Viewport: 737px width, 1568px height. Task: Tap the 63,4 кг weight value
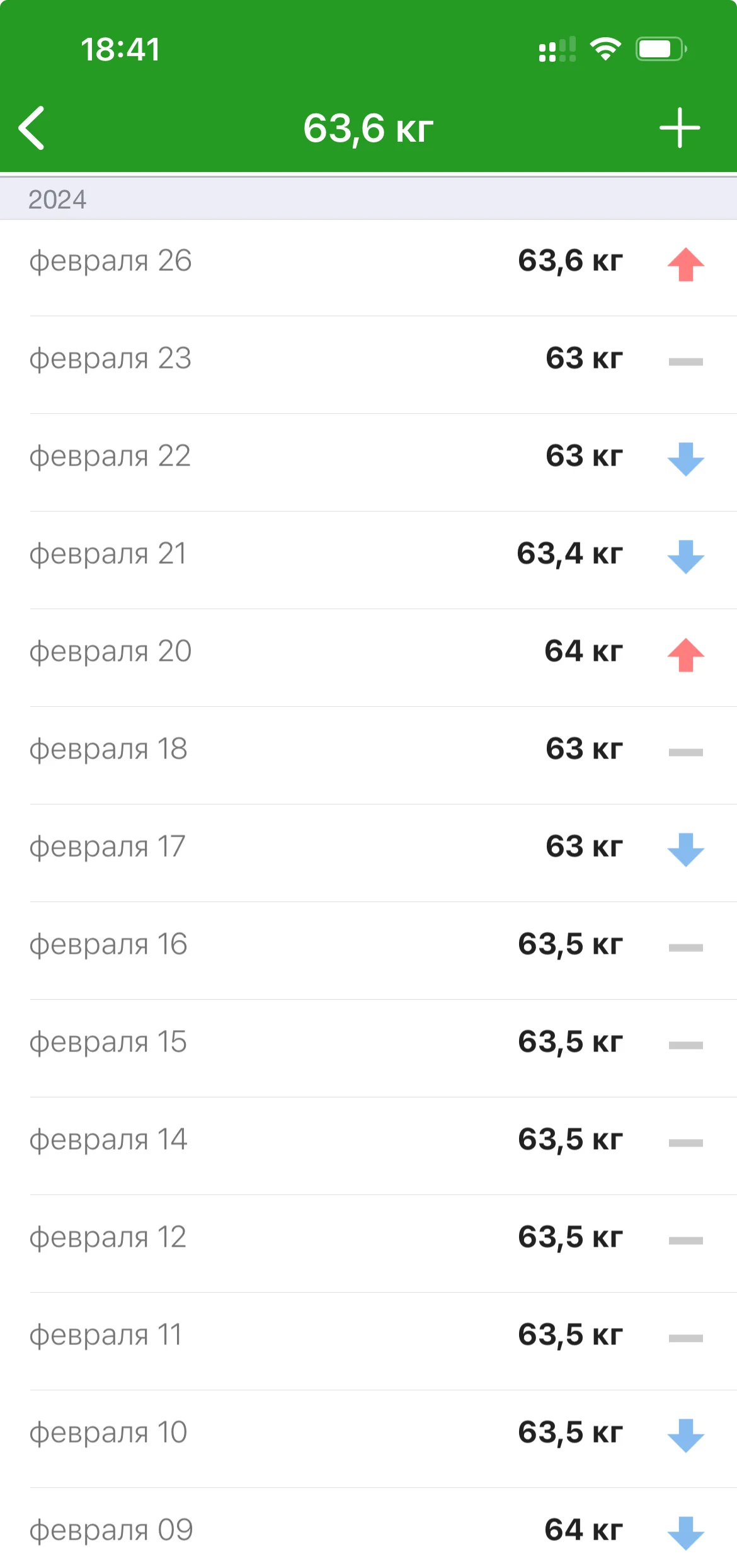click(x=569, y=554)
